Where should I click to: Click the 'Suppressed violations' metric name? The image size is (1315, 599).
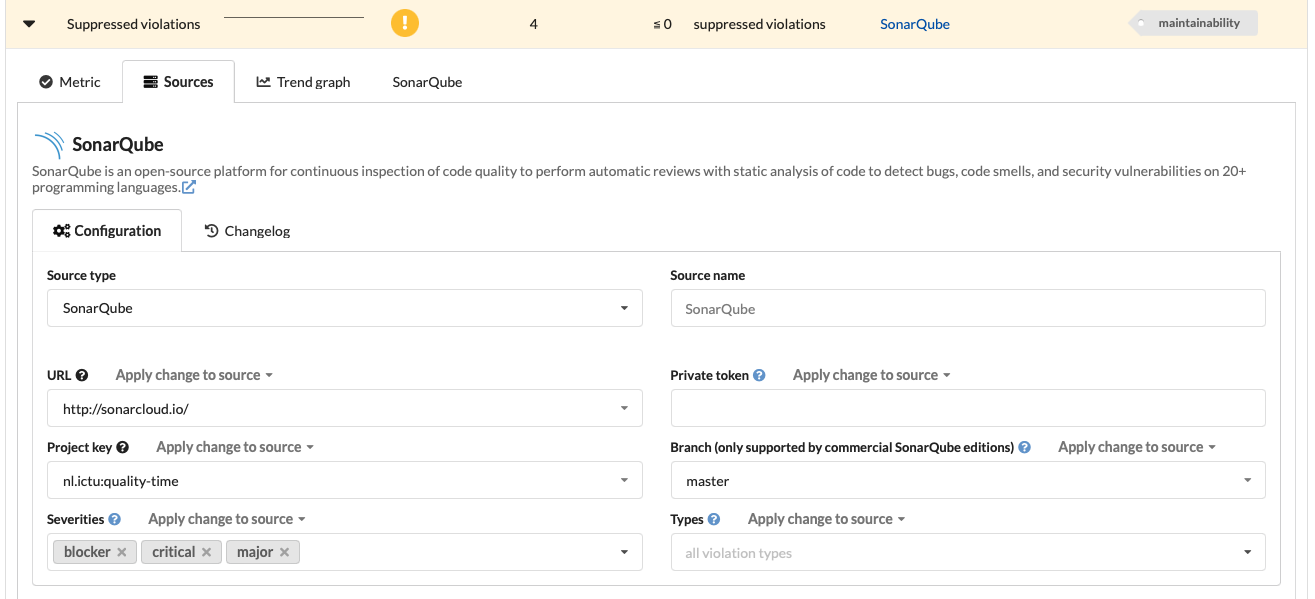point(134,24)
